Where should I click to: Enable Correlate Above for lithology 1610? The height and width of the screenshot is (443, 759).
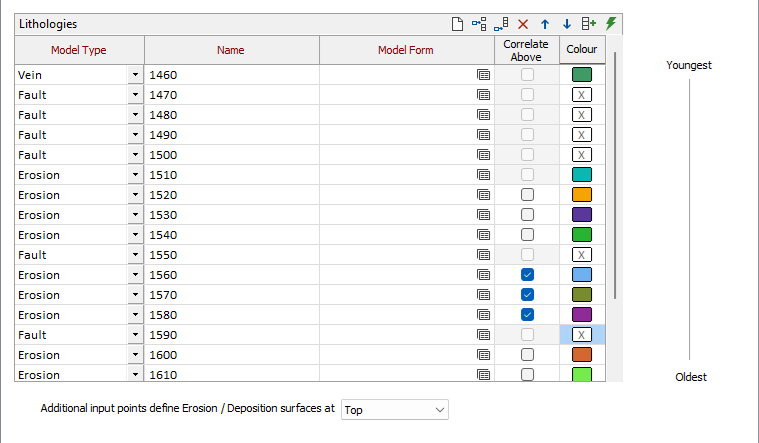(x=527, y=374)
